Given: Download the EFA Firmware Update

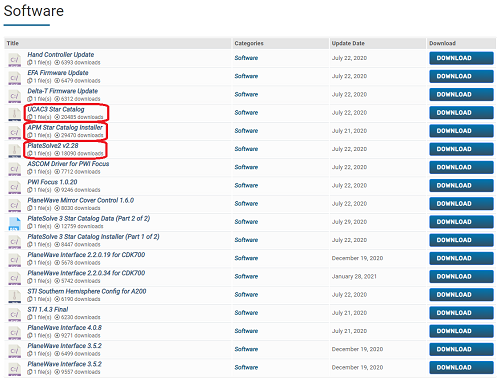Looking at the screenshot, I should 461,76.
